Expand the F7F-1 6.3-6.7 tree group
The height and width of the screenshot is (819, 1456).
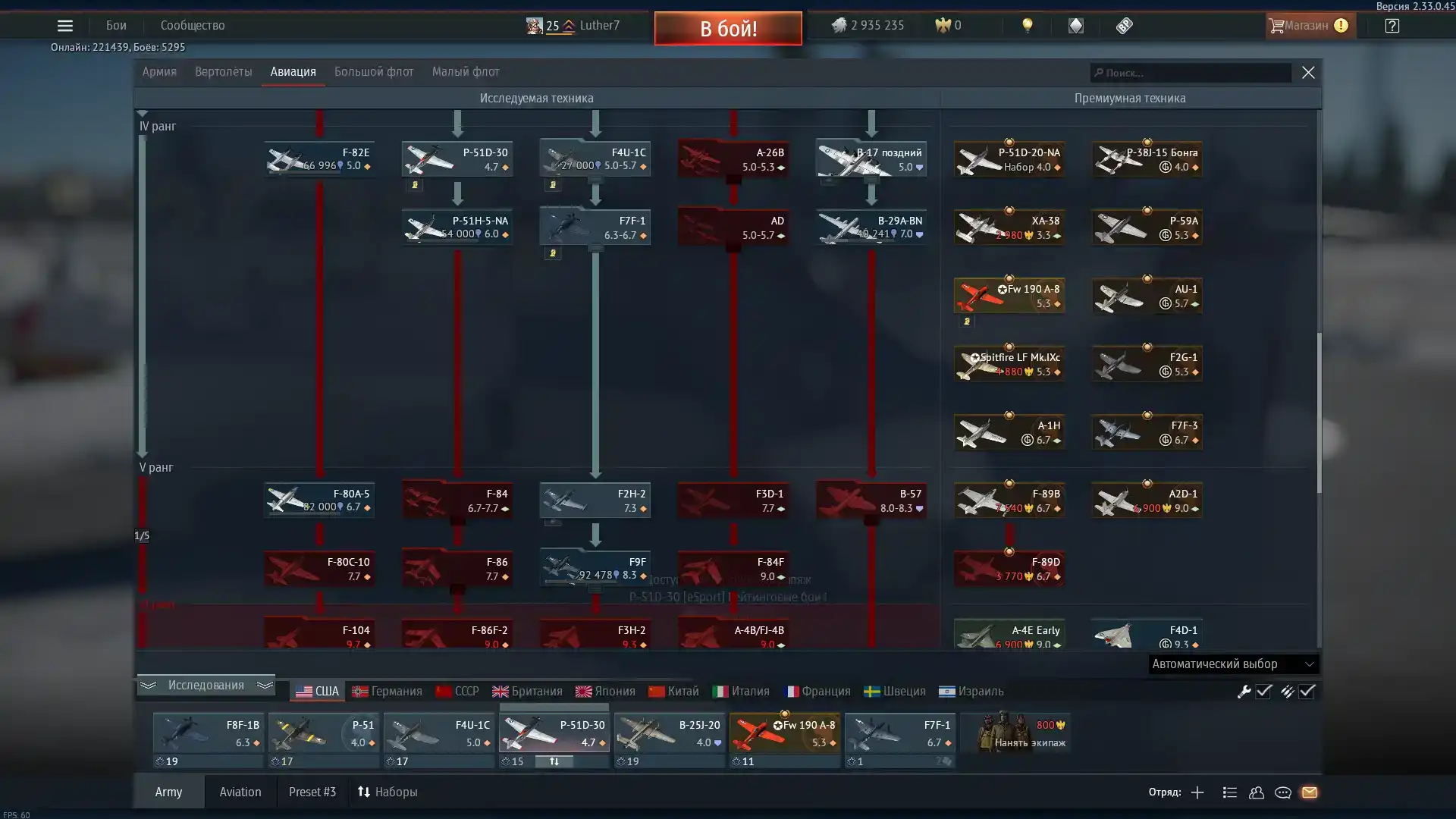click(x=595, y=249)
